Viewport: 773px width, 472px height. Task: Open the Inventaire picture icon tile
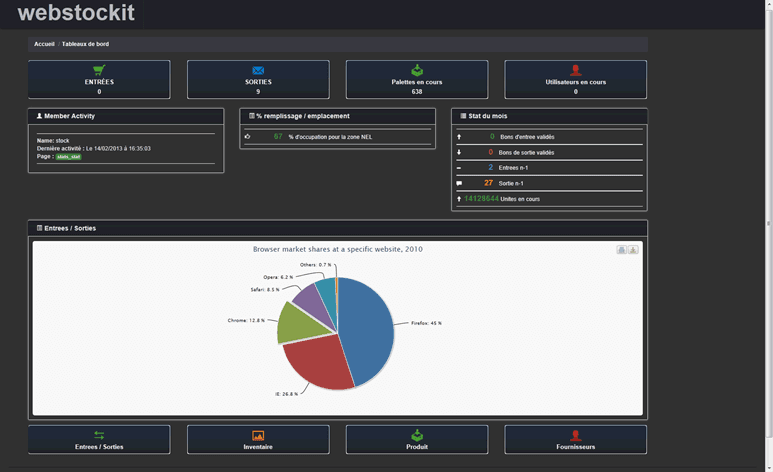(258, 439)
